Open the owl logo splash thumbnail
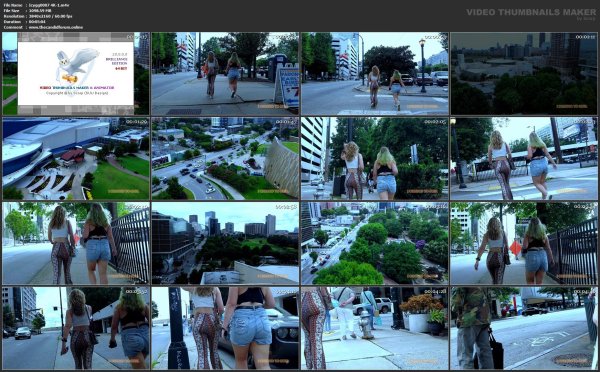Image resolution: width=600 pixels, height=372 pixels. click(76, 73)
